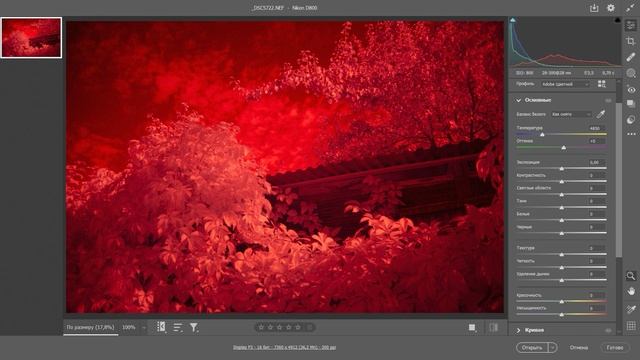
Task: Open the arrow dropdown beside Открыть
Action: click(552, 347)
